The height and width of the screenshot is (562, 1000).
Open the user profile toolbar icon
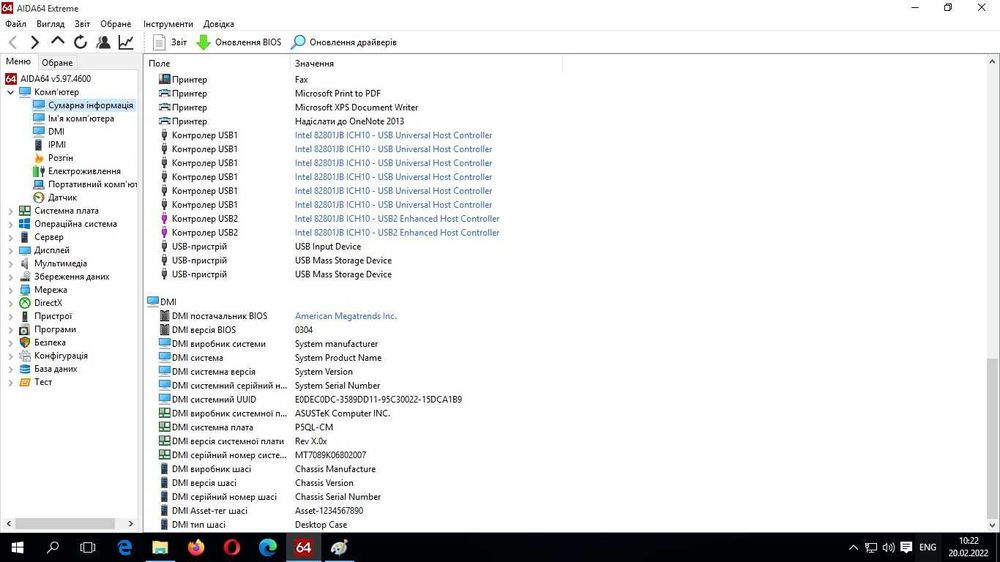pos(103,42)
